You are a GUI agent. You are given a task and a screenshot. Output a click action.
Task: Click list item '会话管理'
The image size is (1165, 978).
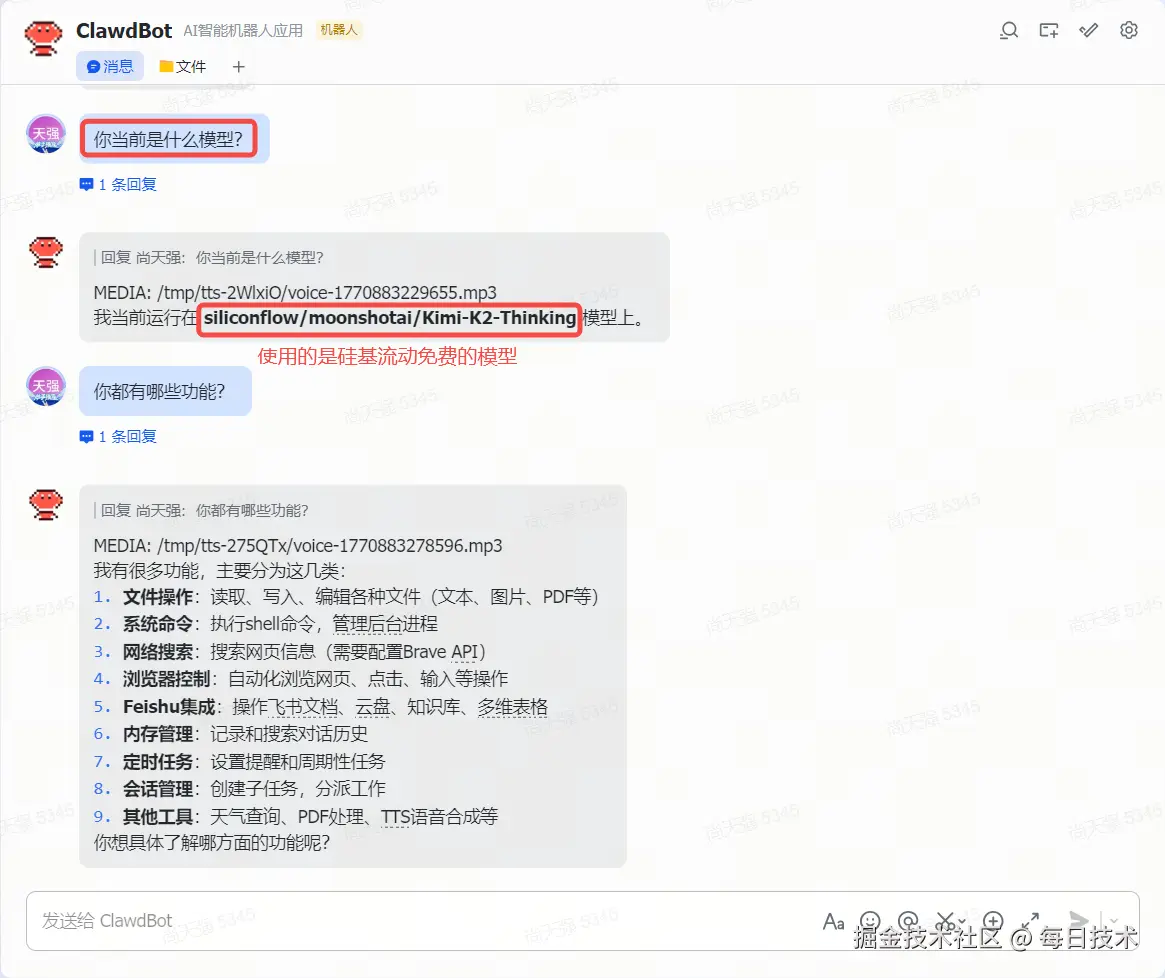click(158, 788)
